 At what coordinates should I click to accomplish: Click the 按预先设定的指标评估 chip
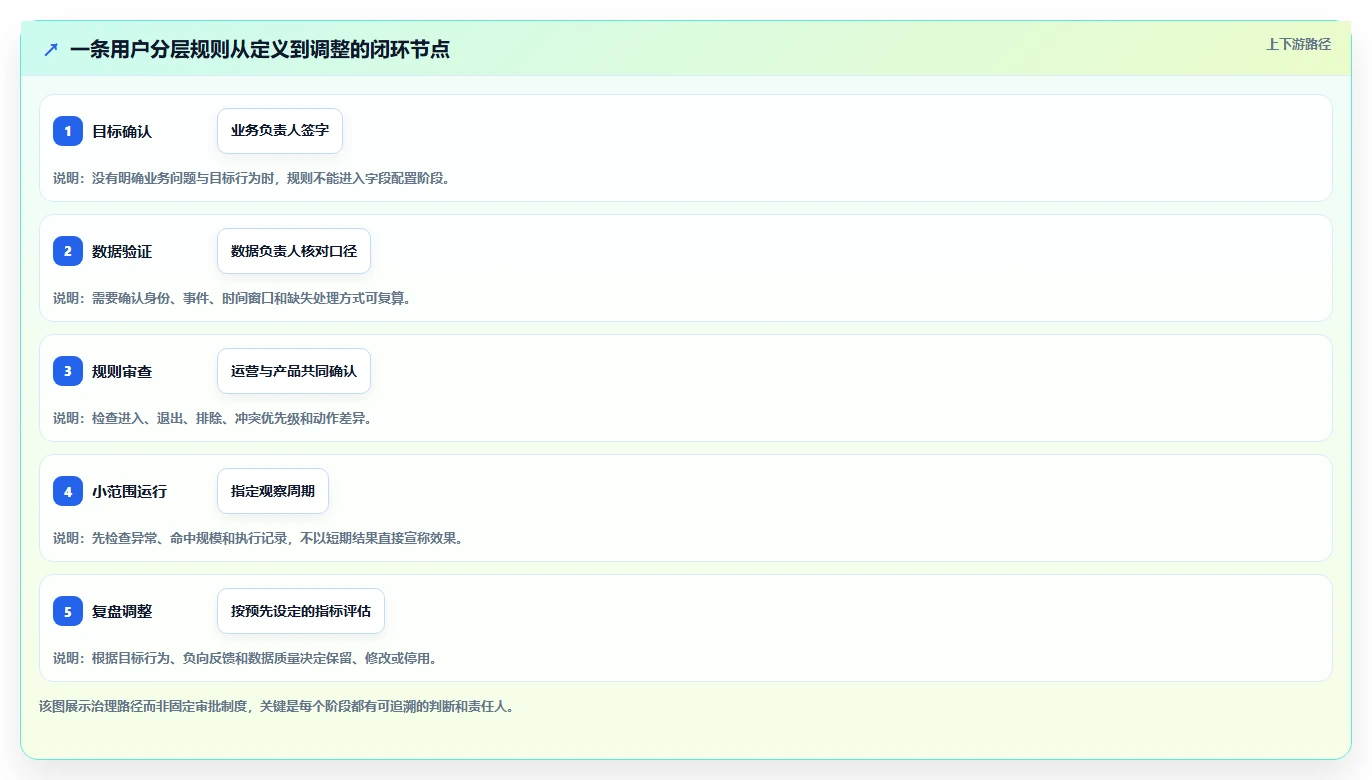(301, 611)
